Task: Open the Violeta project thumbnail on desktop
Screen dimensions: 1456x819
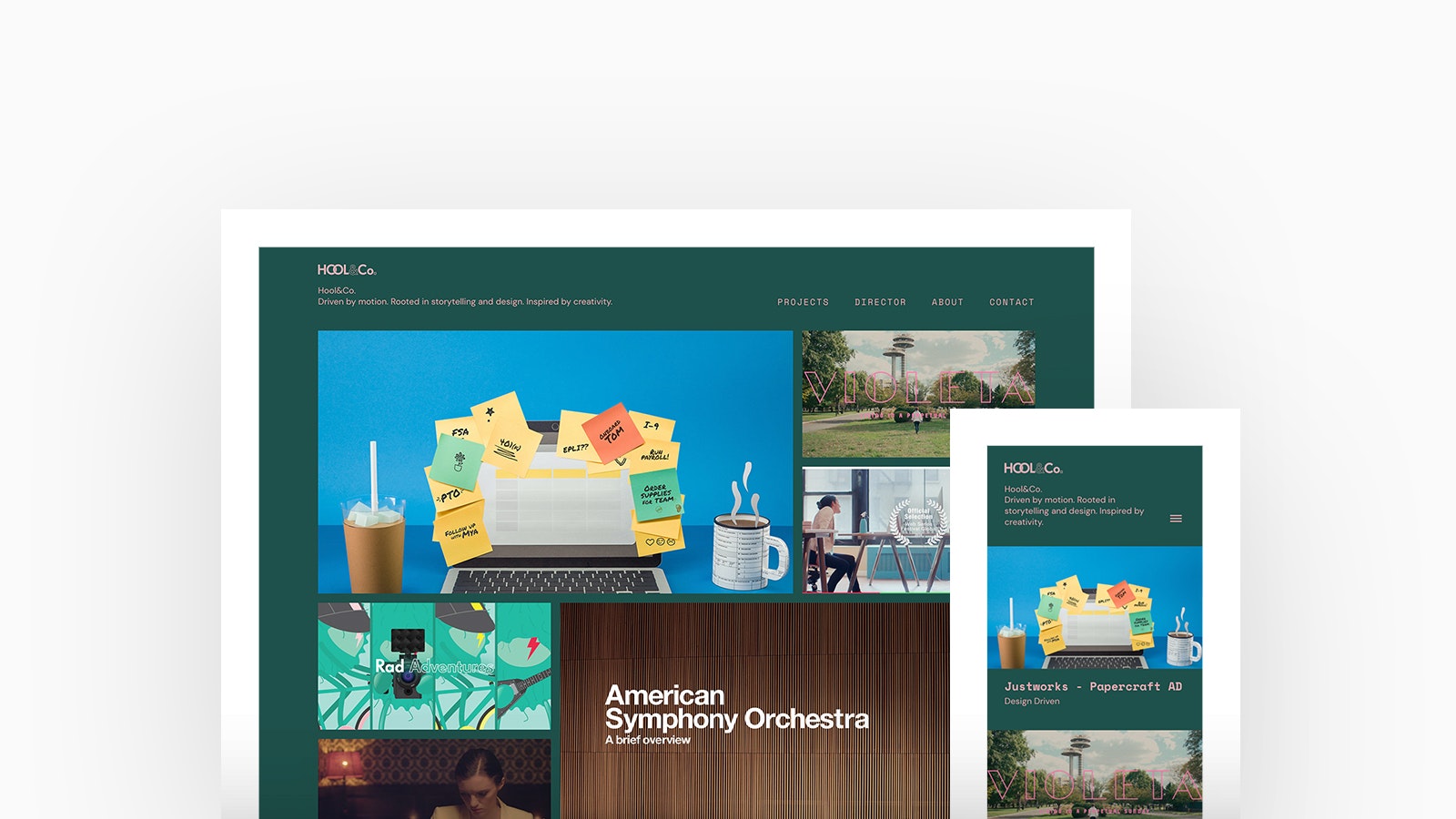Action: point(918,394)
